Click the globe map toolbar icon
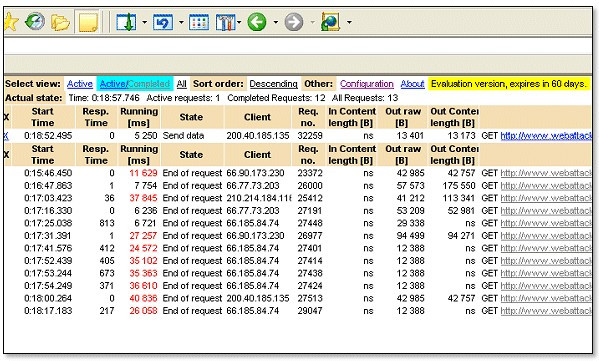Viewport: 599px width, 361px height. click(330, 22)
